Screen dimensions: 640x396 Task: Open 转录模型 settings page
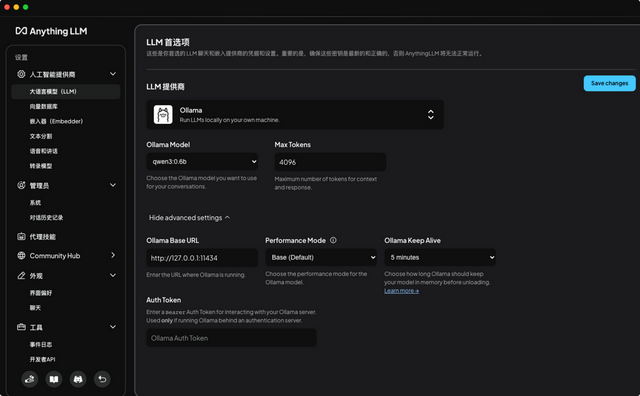pyautogui.click(x=40, y=166)
